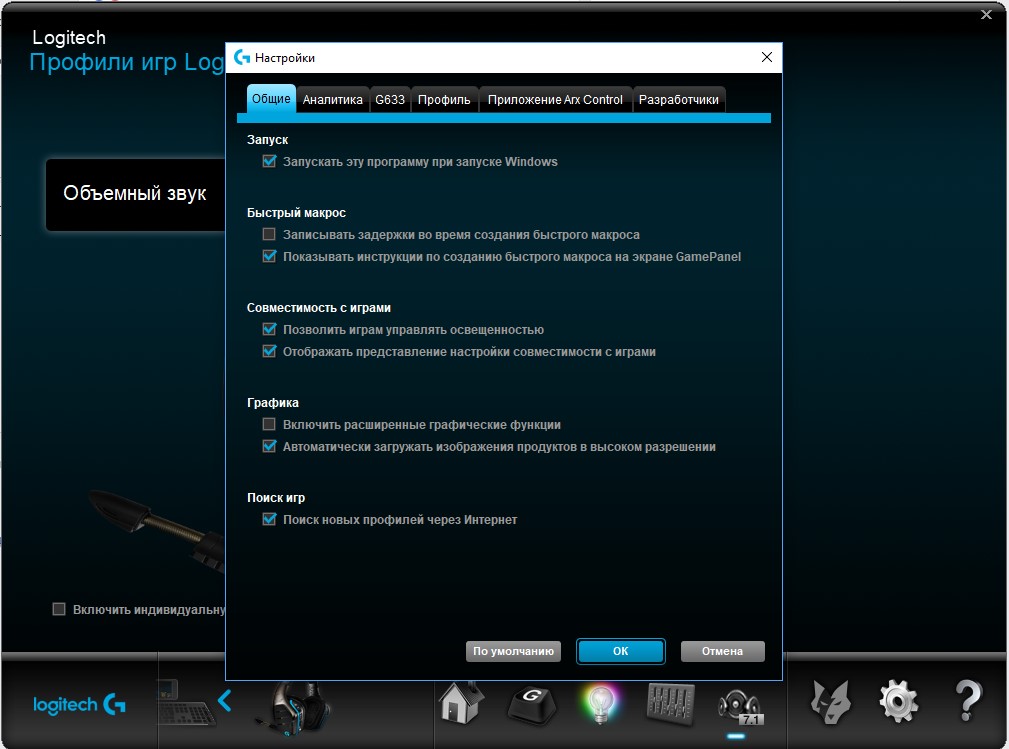This screenshot has width=1009, height=749.
Task: Enable Записывать задержки во время создания макроса
Action: pyautogui.click(x=269, y=234)
